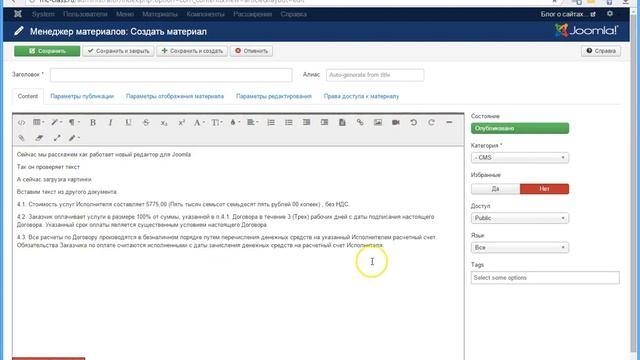The height and width of the screenshot is (360, 640).
Task: Open the Компоненты menu
Action: pyautogui.click(x=205, y=14)
